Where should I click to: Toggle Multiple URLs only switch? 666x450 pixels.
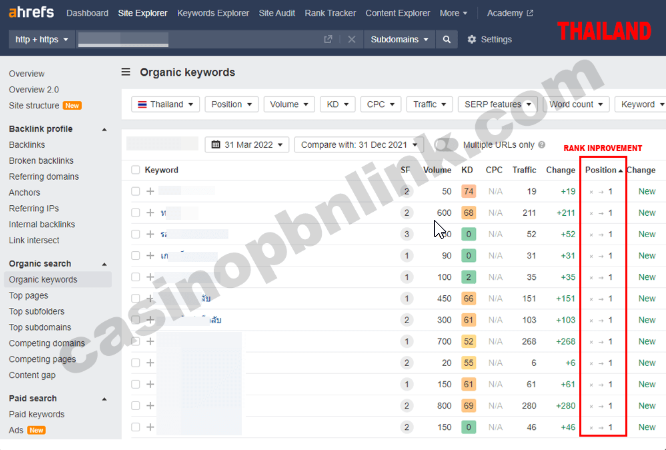point(446,144)
